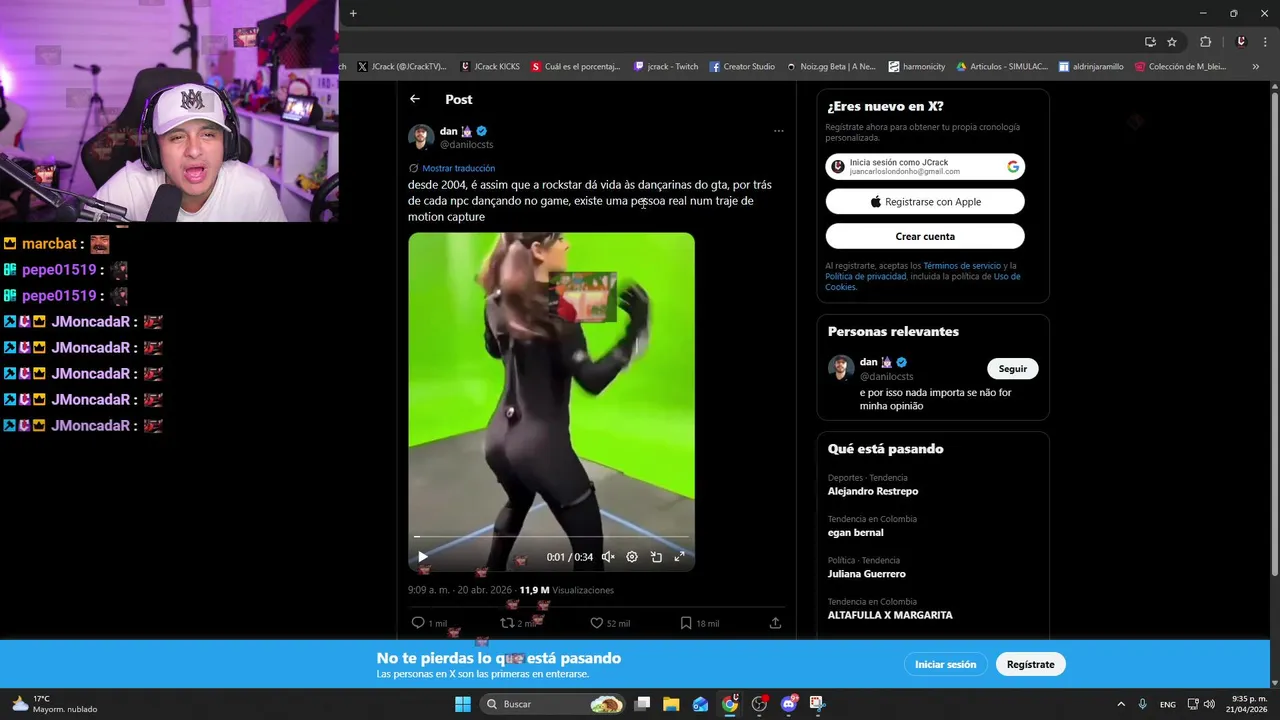Expand the bookmarks overflow chevron
This screenshot has height=720, width=1280.
coord(1256,67)
